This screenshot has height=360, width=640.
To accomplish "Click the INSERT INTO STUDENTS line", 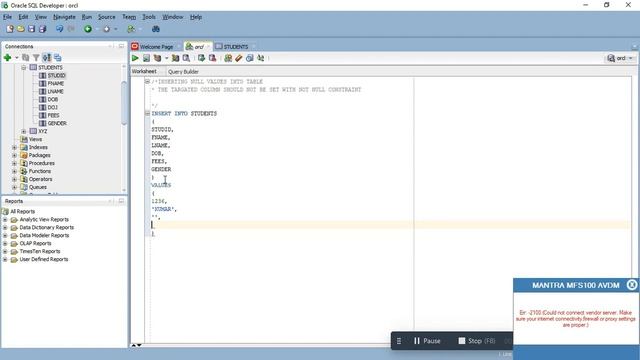I will coord(184,113).
